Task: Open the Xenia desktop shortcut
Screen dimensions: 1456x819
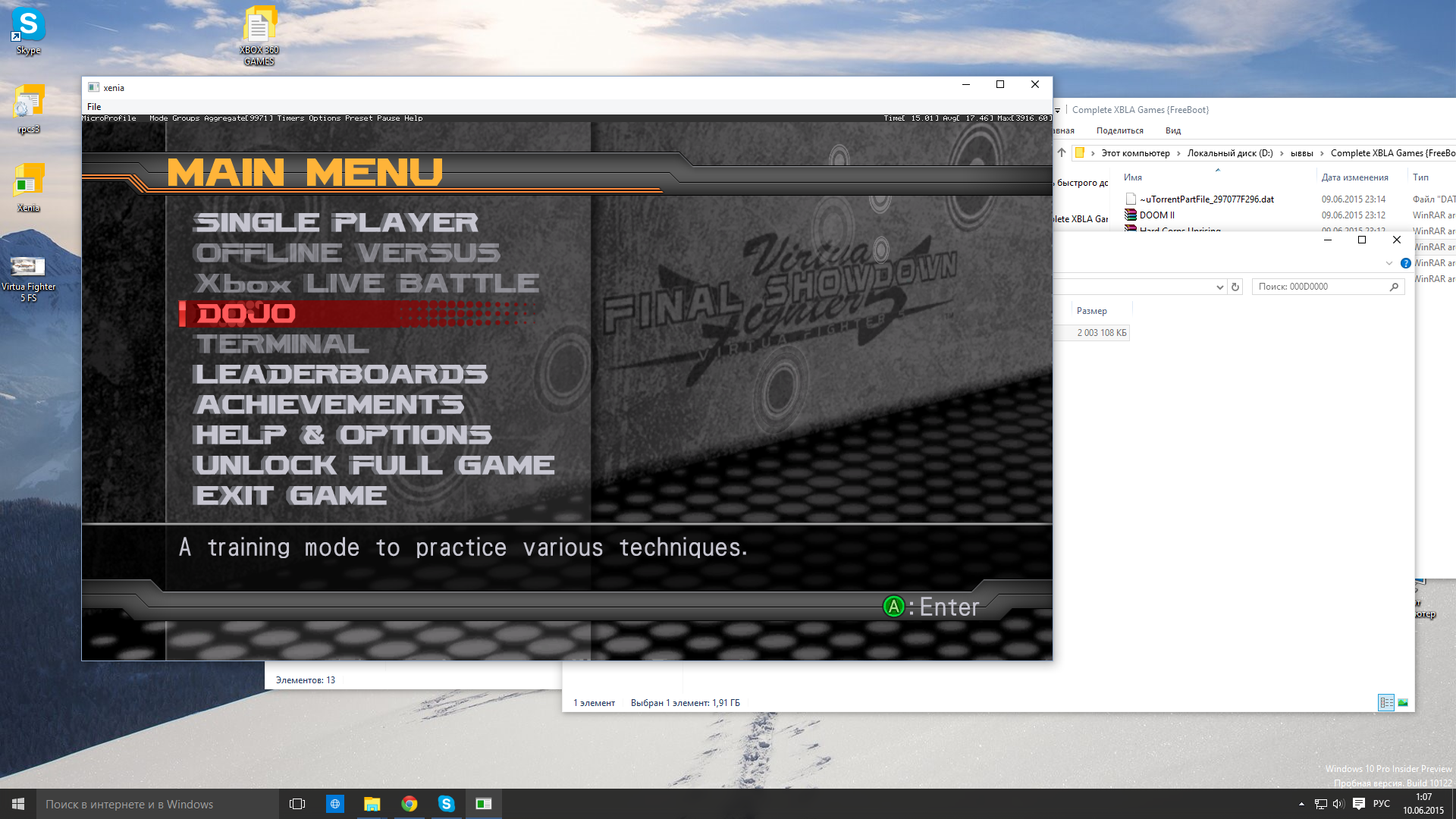Action: 29,188
